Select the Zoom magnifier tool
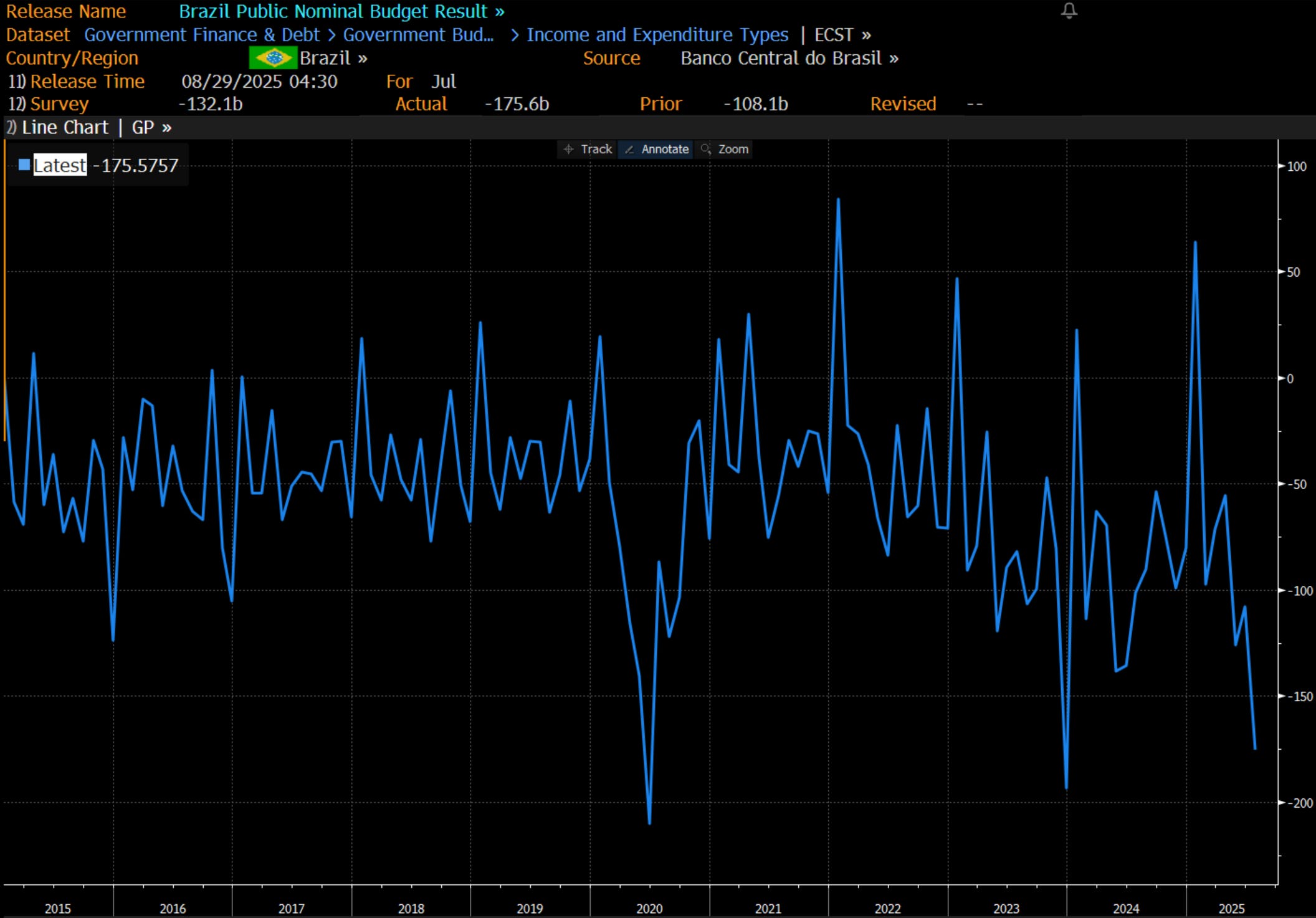Image resolution: width=1316 pixels, height=918 pixels. pyautogui.click(x=725, y=150)
